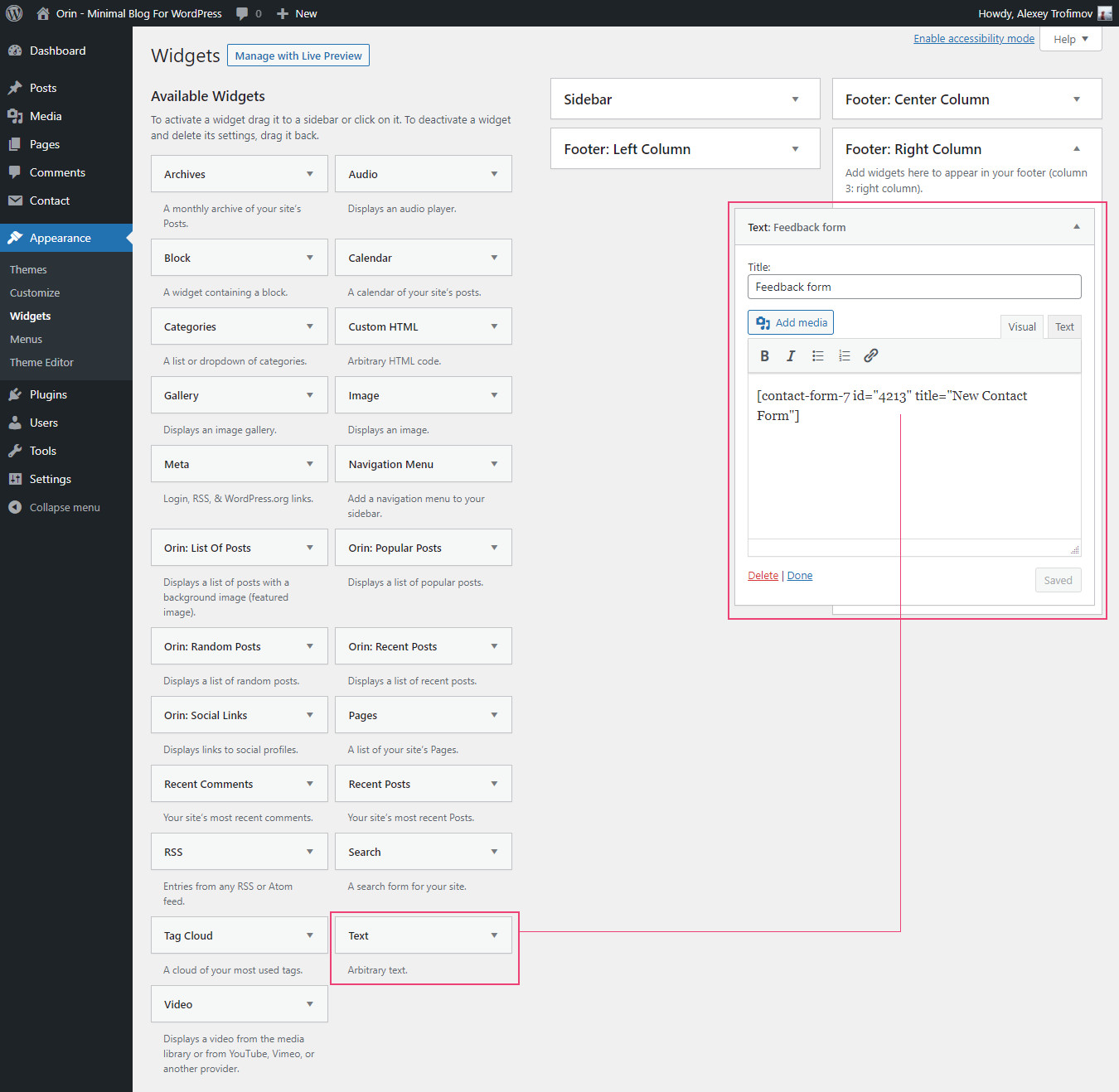
Task: Click the Feedback form Title field
Action: click(x=914, y=287)
